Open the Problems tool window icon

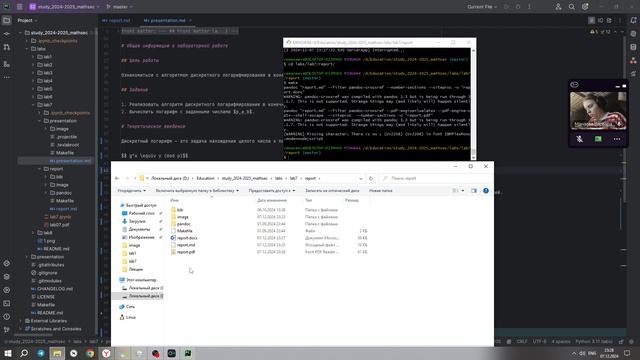pyautogui.click(x=7, y=317)
